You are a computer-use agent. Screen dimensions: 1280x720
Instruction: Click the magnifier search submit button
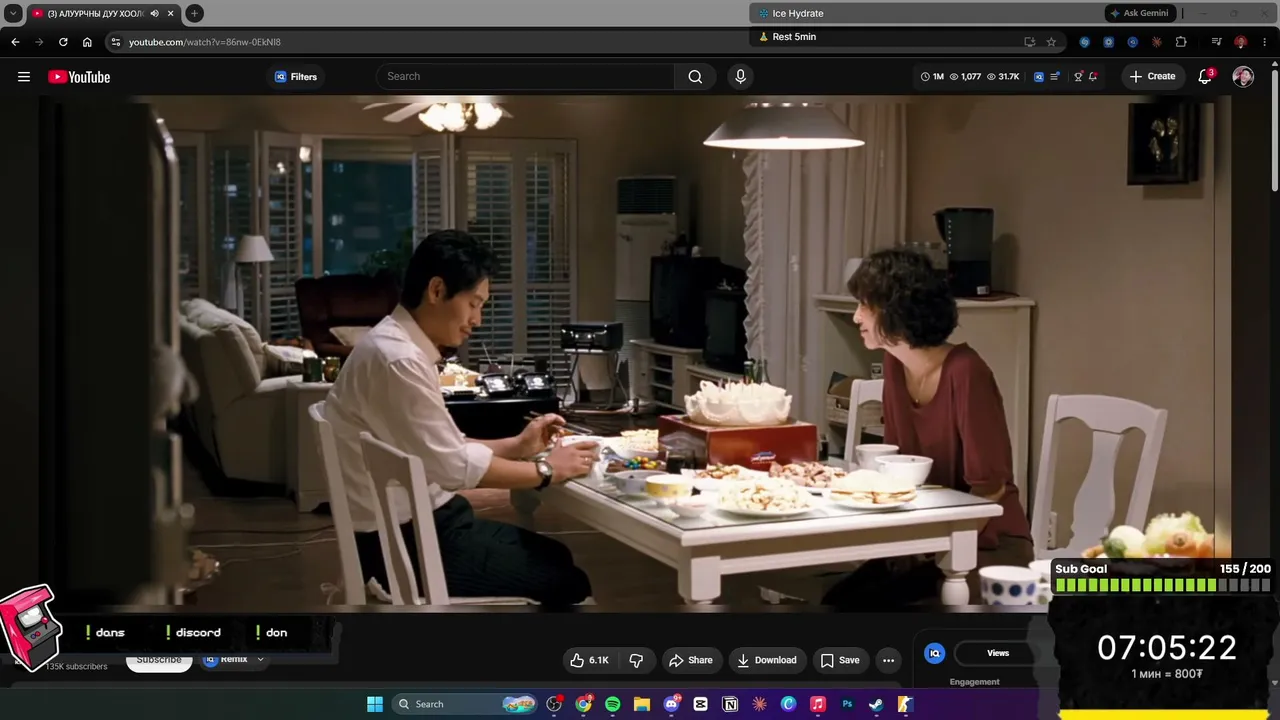pyautogui.click(x=695, y=77)
